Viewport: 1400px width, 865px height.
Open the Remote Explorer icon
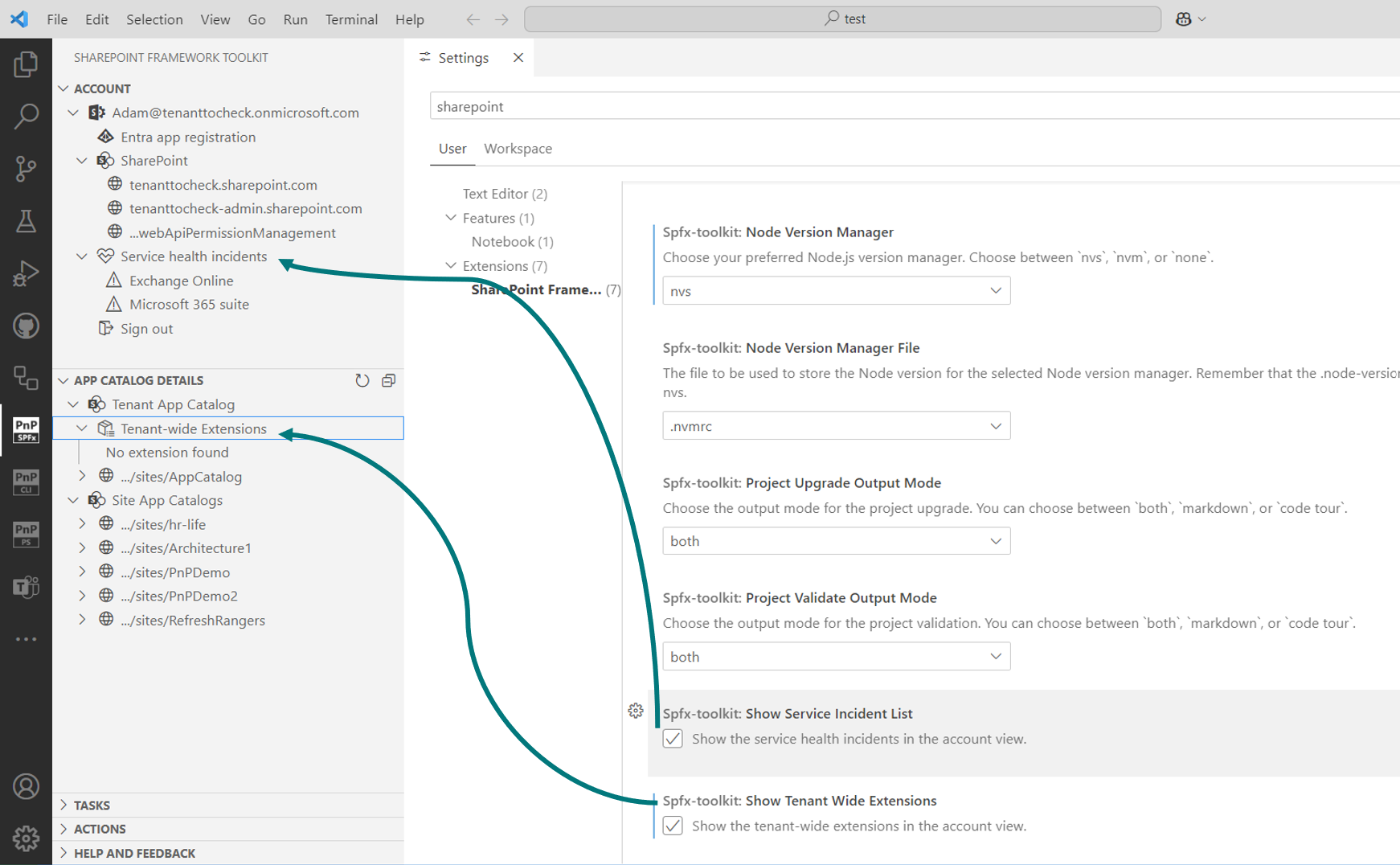[26, 378]
